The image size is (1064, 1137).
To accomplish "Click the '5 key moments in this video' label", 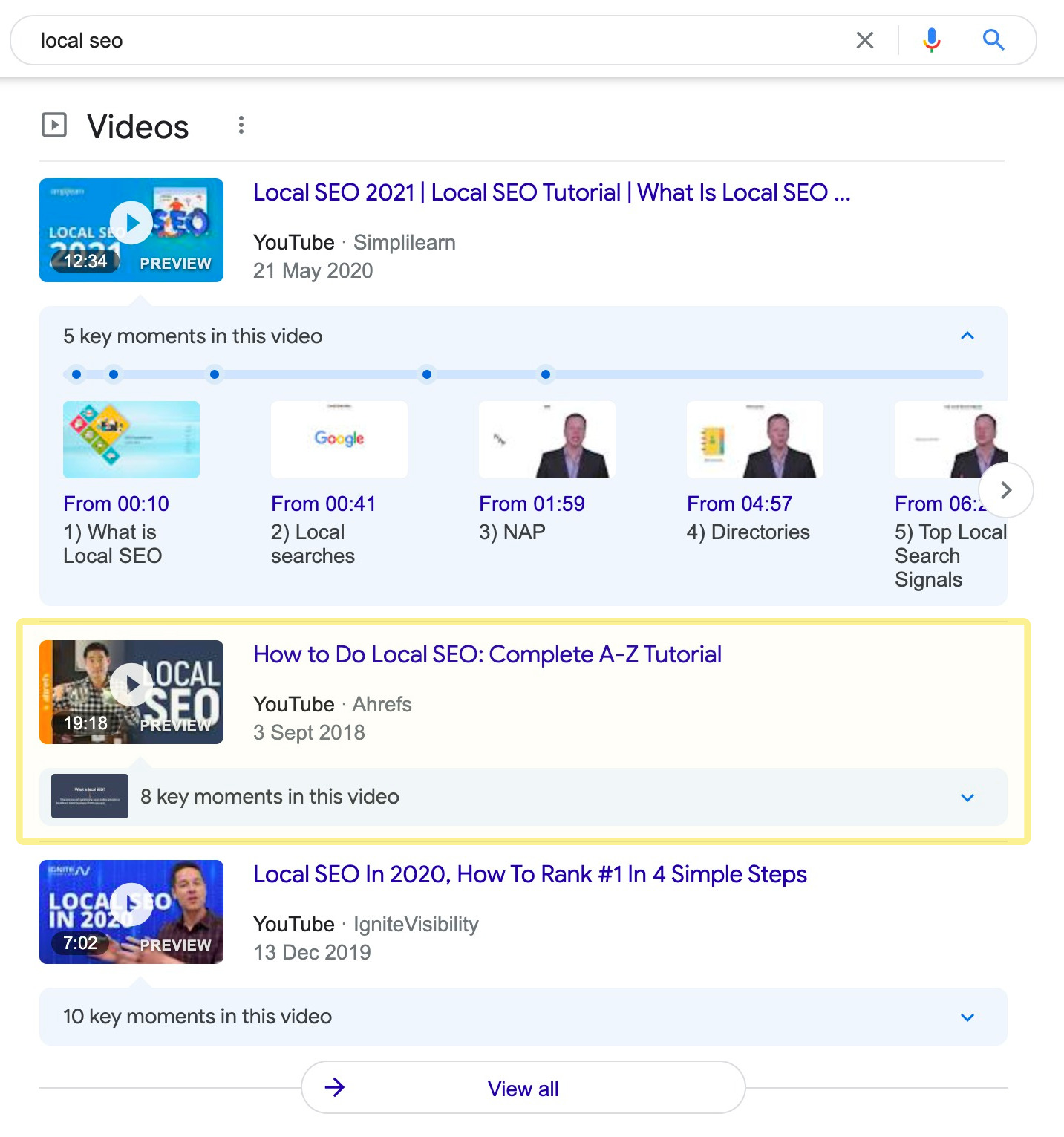I will pyautogui.click(x=193, y=336).
